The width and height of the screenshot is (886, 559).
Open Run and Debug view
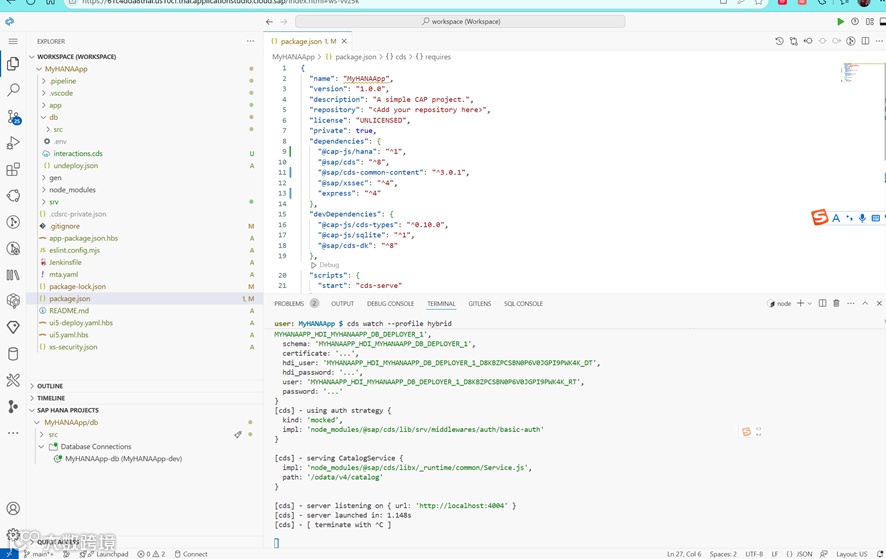pos(13,143)
